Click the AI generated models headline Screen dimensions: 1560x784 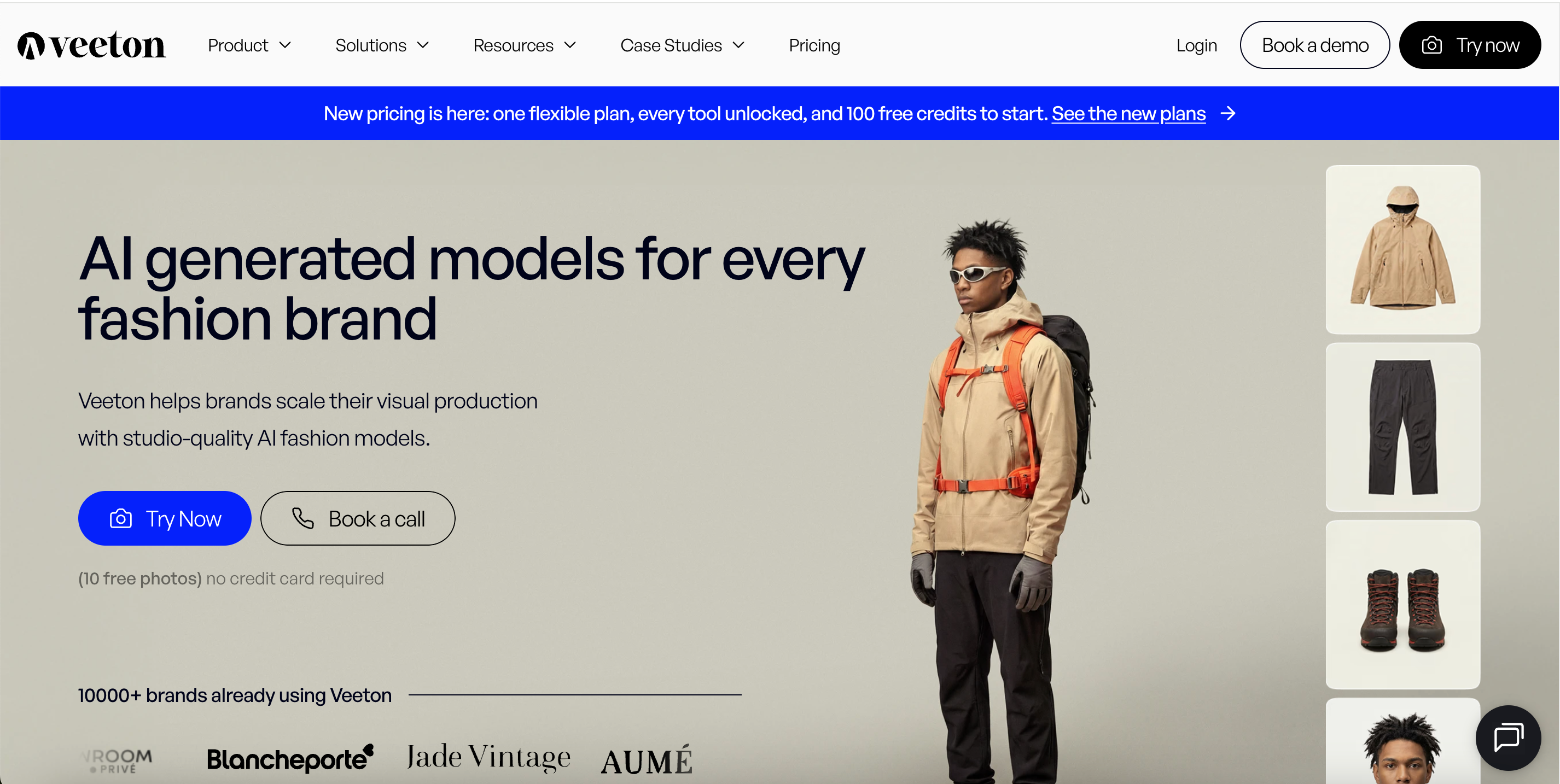[x=472, y=288]
